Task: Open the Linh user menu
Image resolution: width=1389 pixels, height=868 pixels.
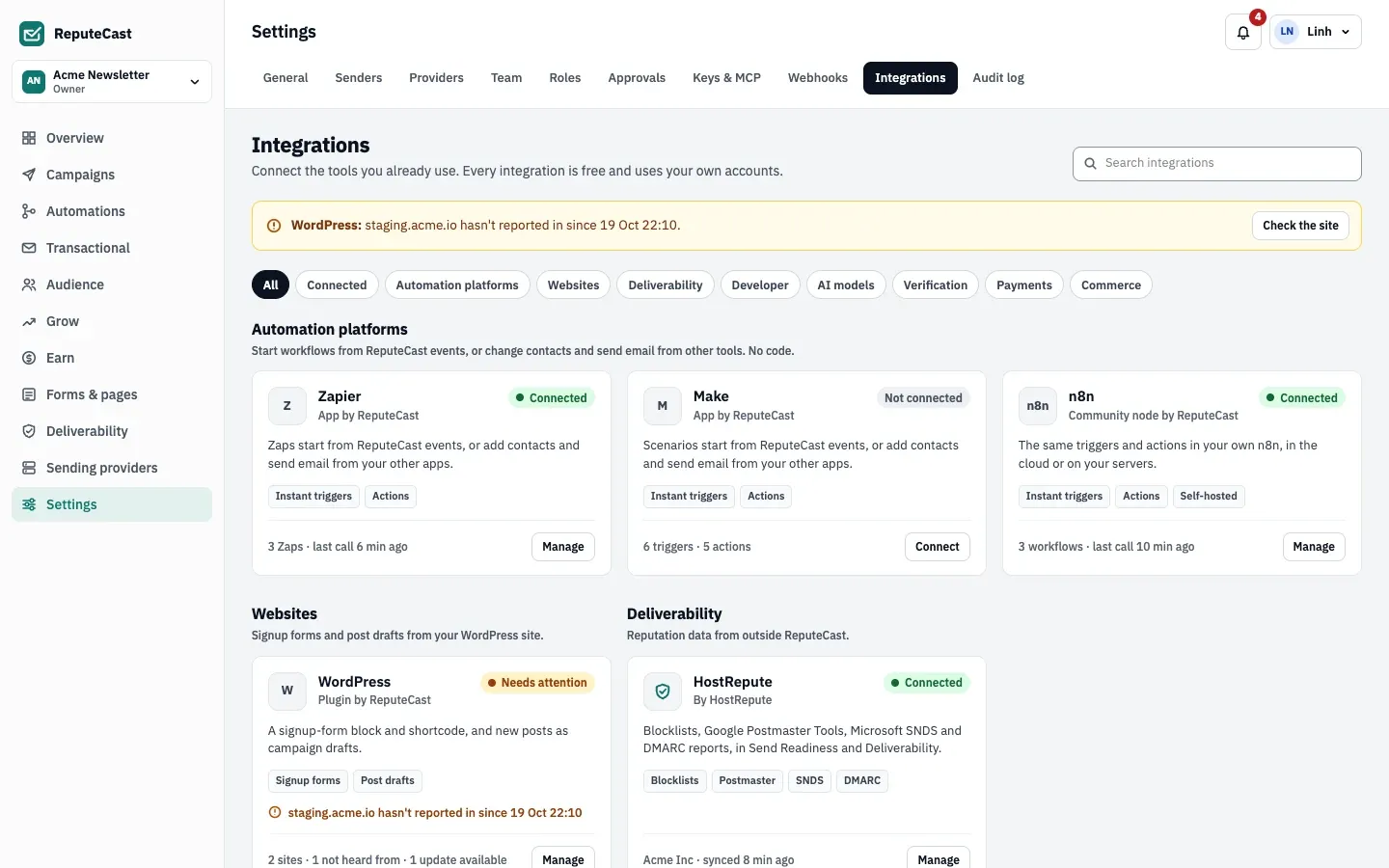Action: point(1316,32)
